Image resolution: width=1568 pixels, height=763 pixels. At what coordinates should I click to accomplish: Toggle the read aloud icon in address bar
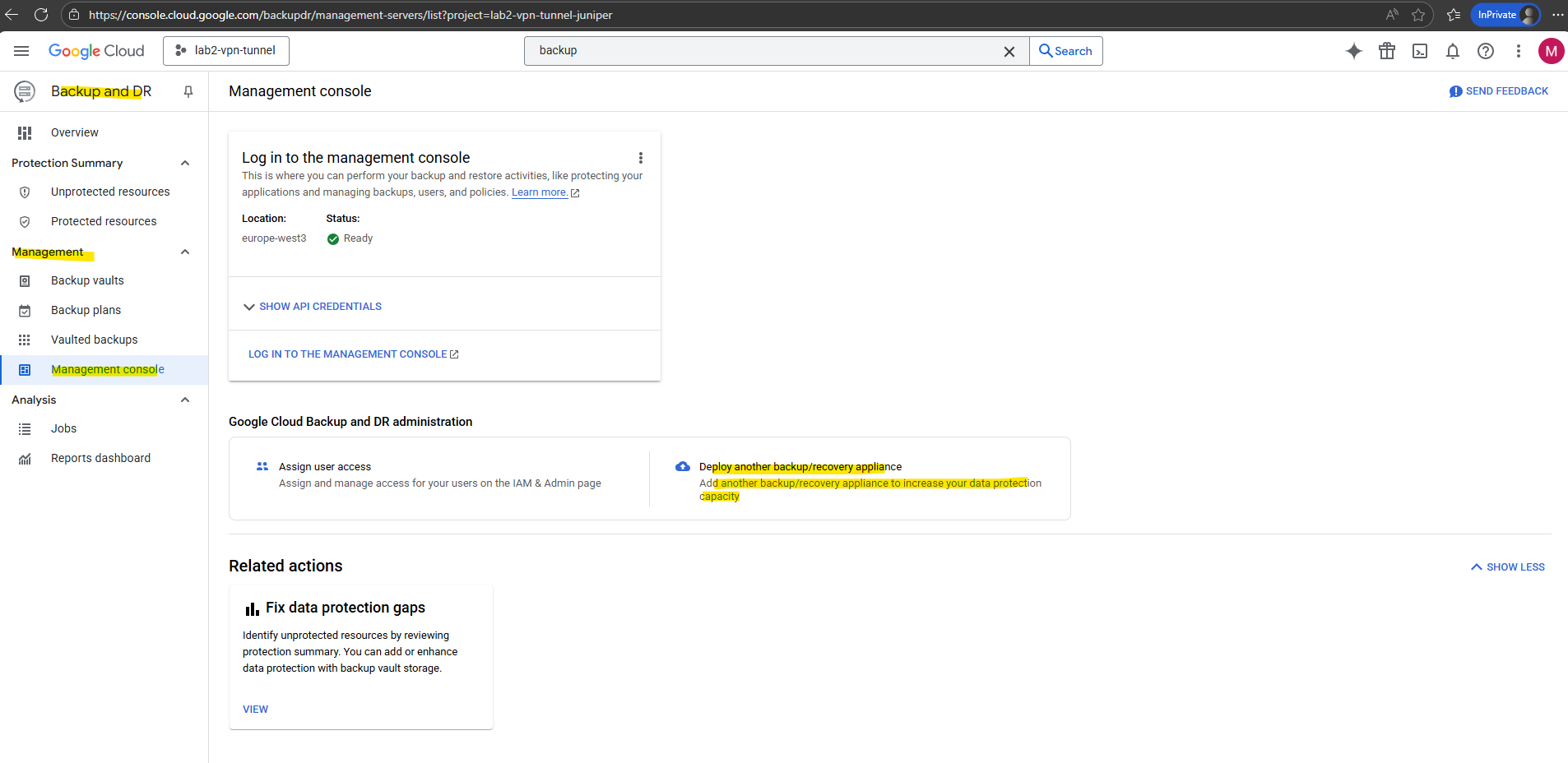click(1392, 15)
